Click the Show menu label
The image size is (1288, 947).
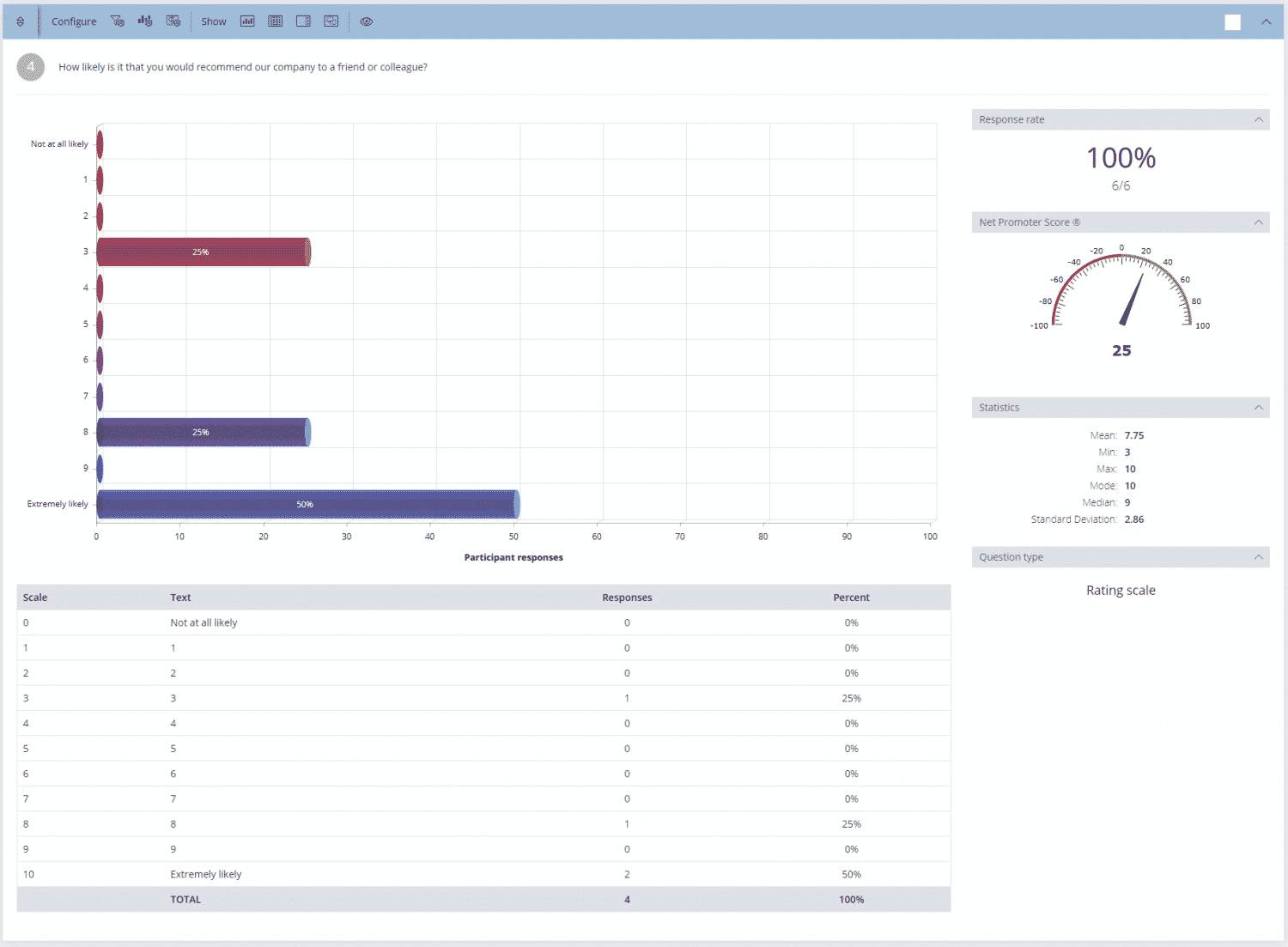(x=213, y=21)
